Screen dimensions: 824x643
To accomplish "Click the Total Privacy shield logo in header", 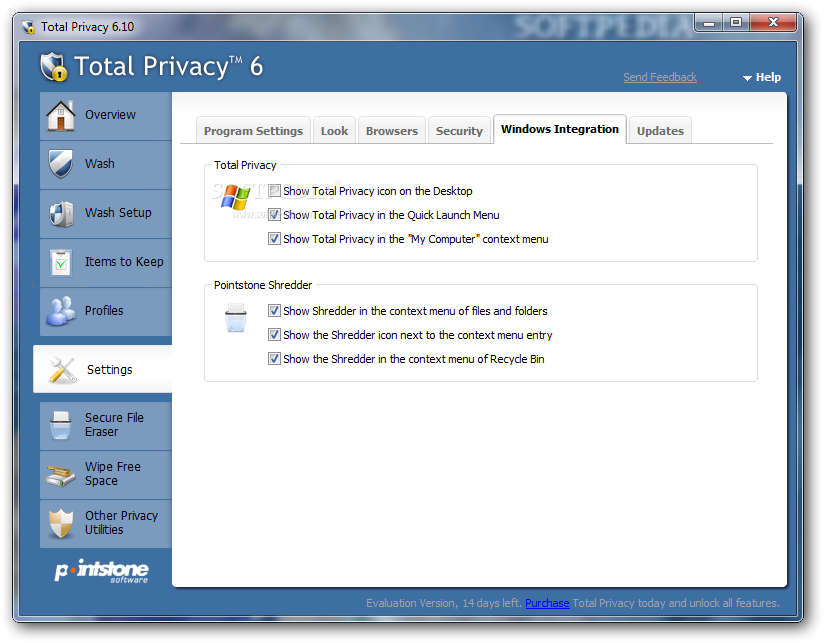I will 54,67.
